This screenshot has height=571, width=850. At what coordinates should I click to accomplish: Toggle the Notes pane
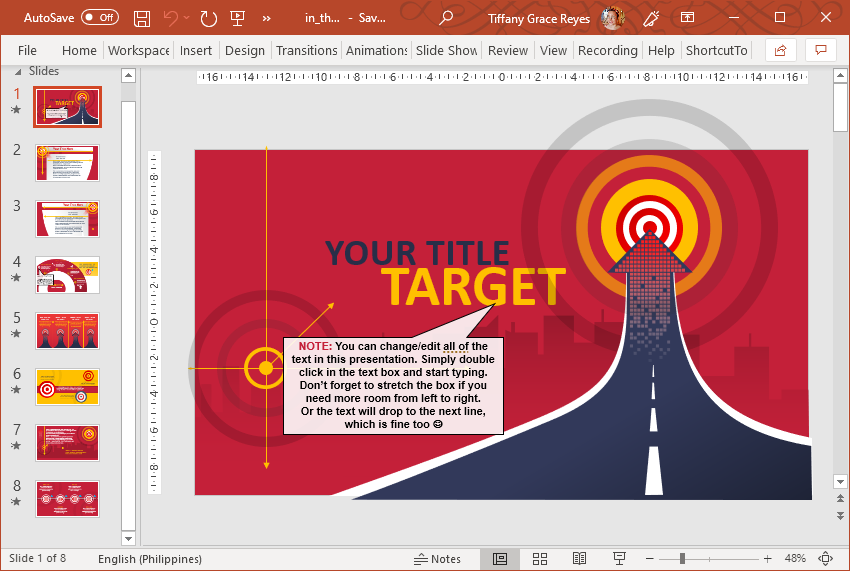tap(438, 559)
